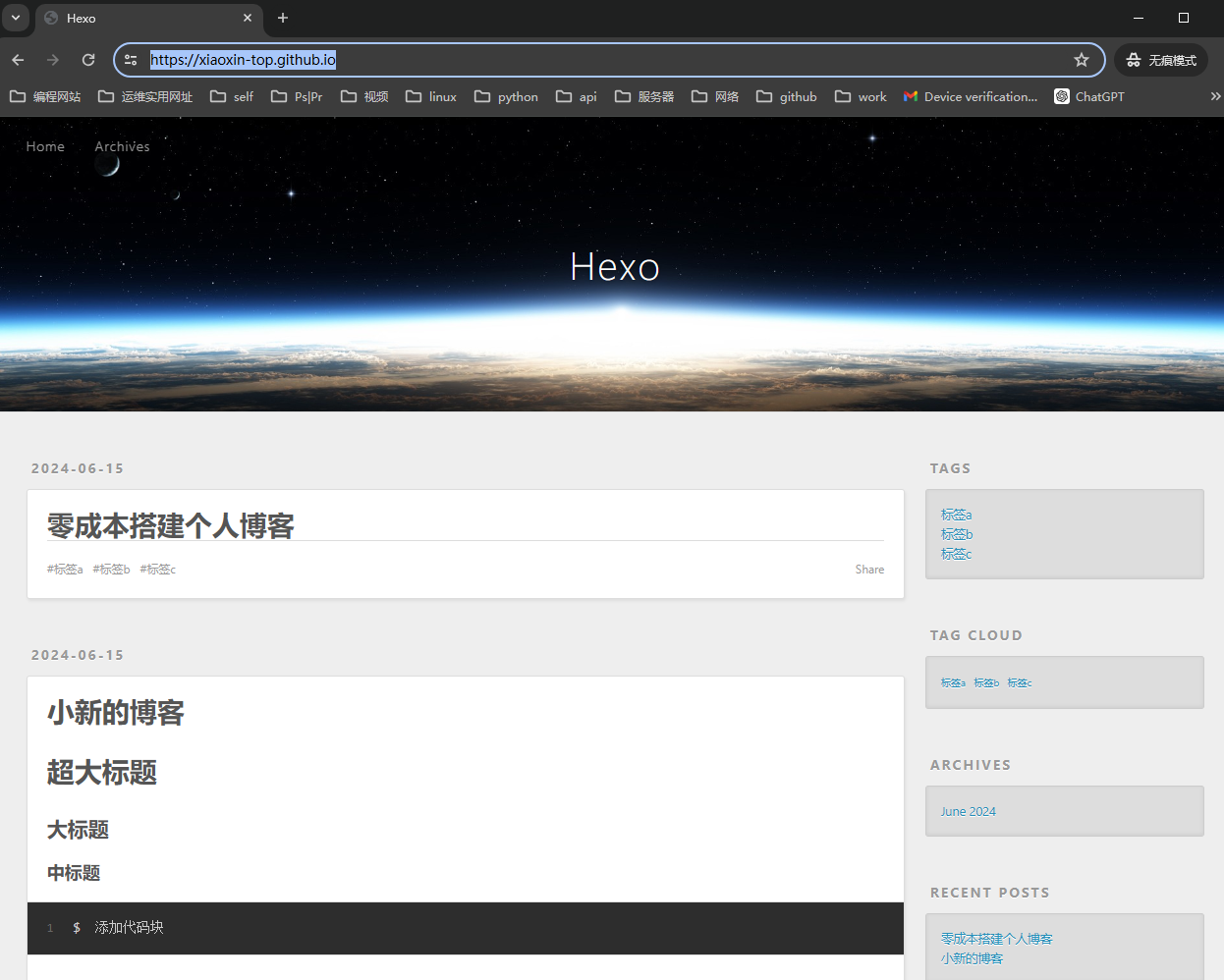
Task: Open June 2024 archive link
Action: pyautogui.click(x=968, y=811)
